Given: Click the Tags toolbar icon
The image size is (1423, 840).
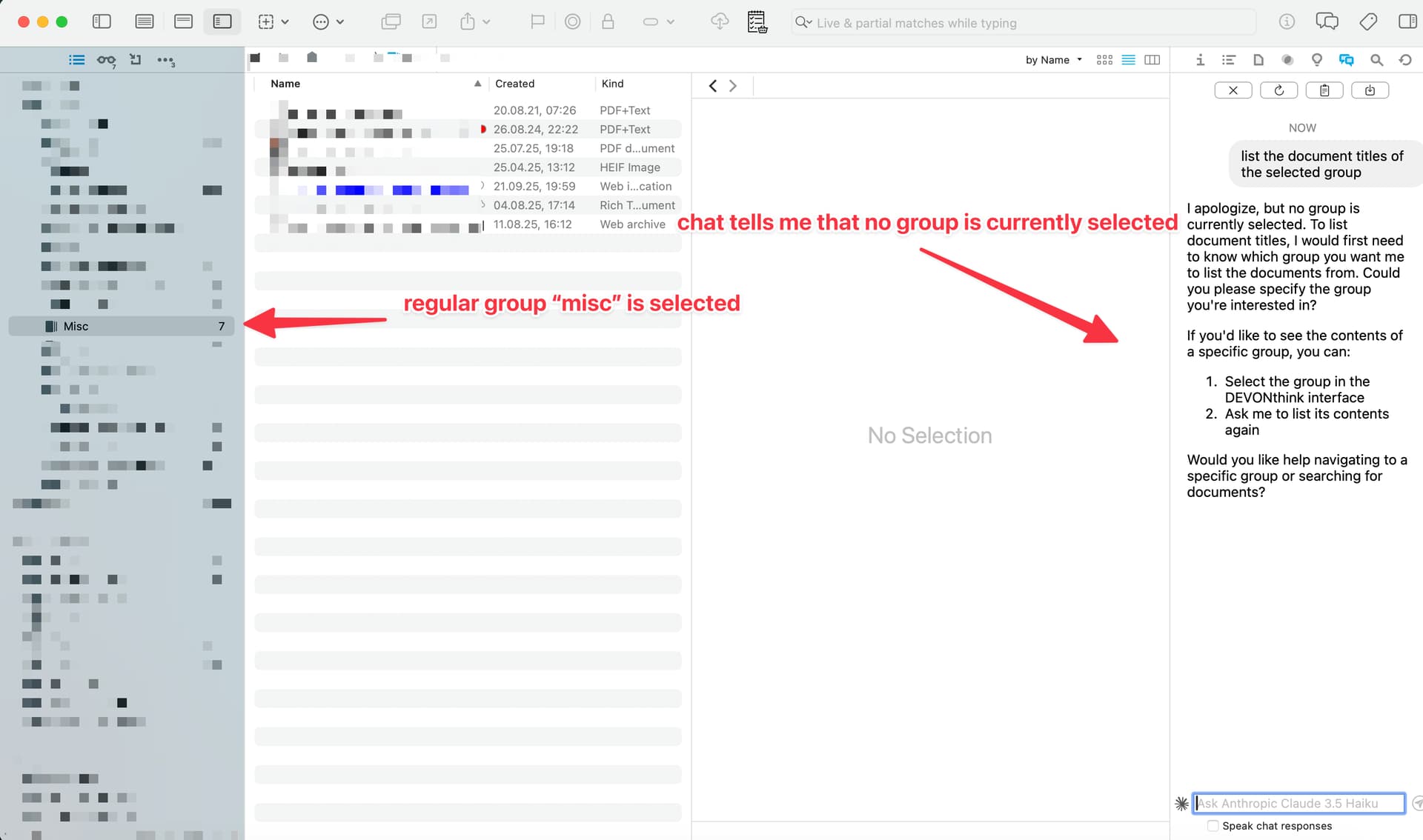Looking at the screenshot, I should coord(1368,21).
